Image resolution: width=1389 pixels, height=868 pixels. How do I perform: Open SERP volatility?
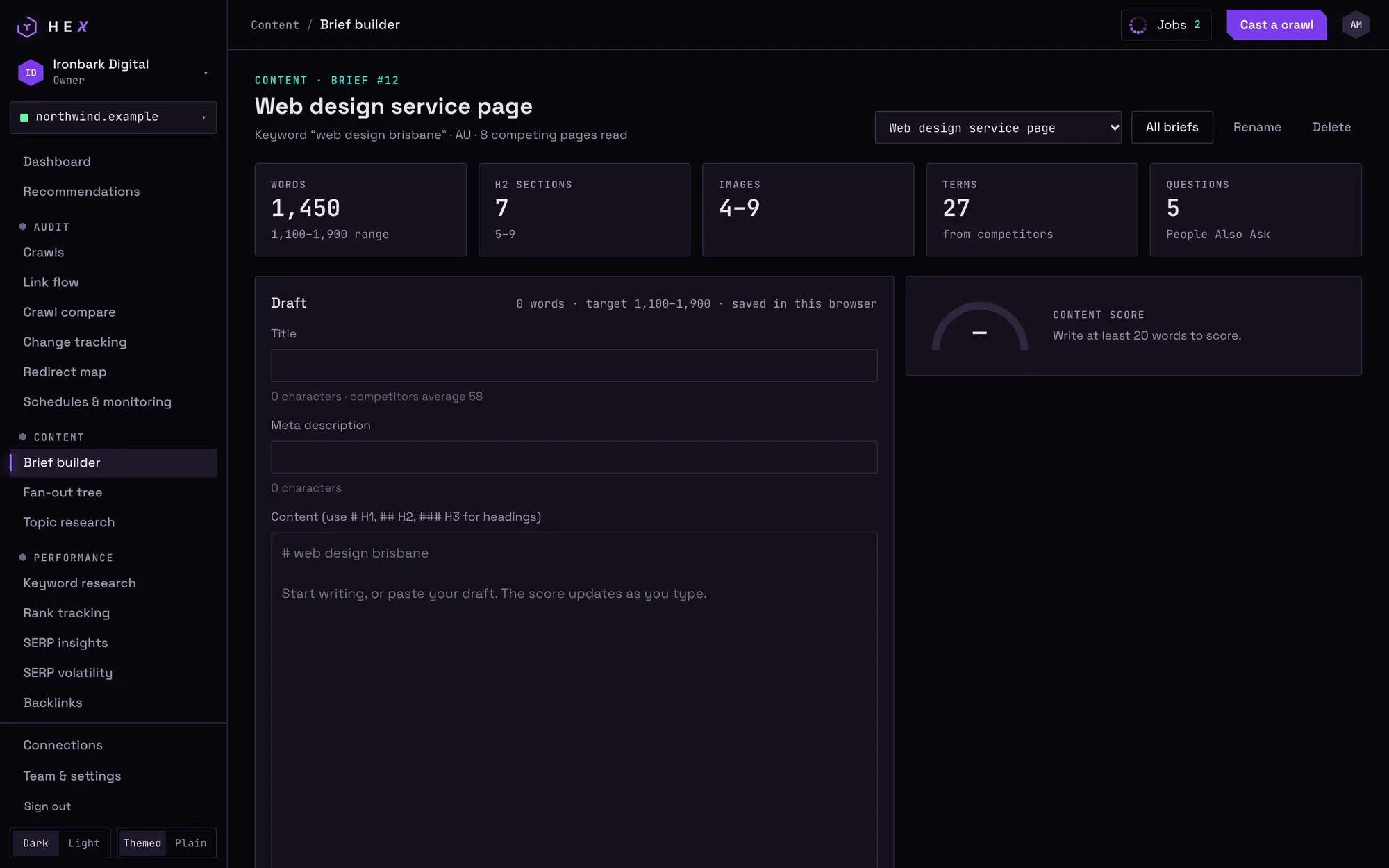113,673
